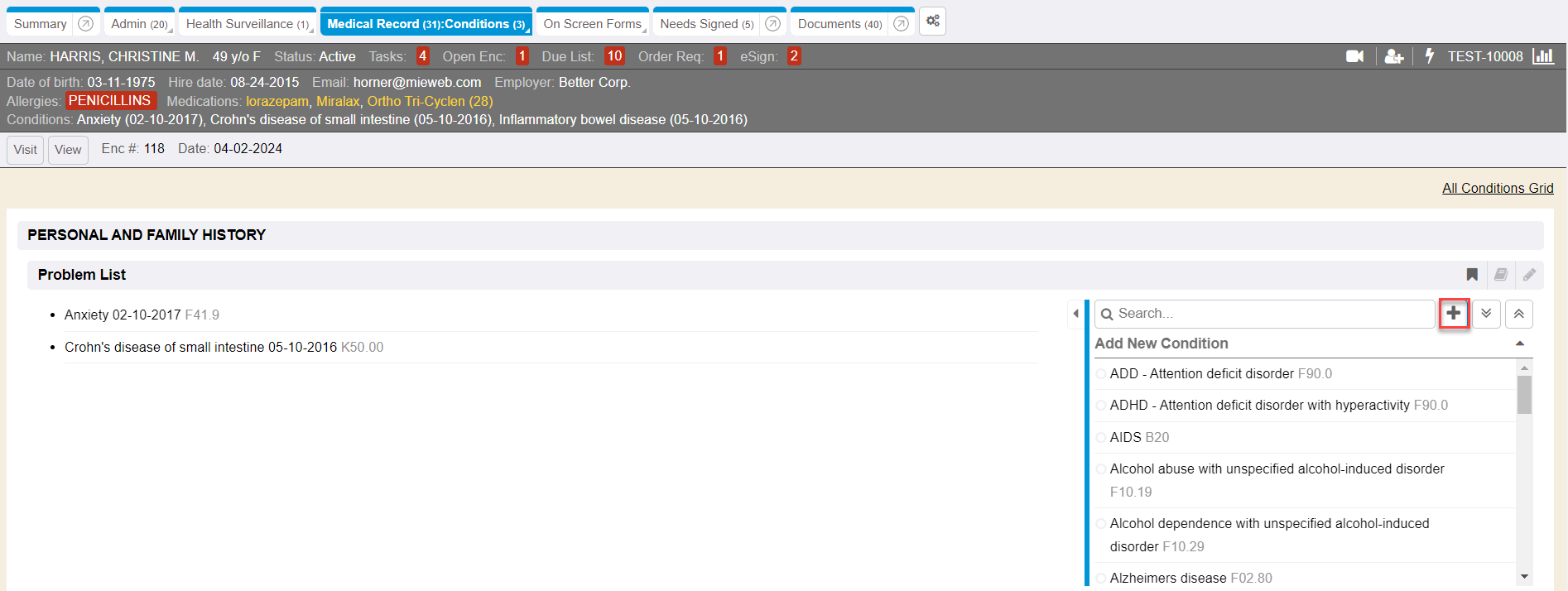Click the condition list scrollbar thumb
1568x591 pixels.
(1524, 394)
